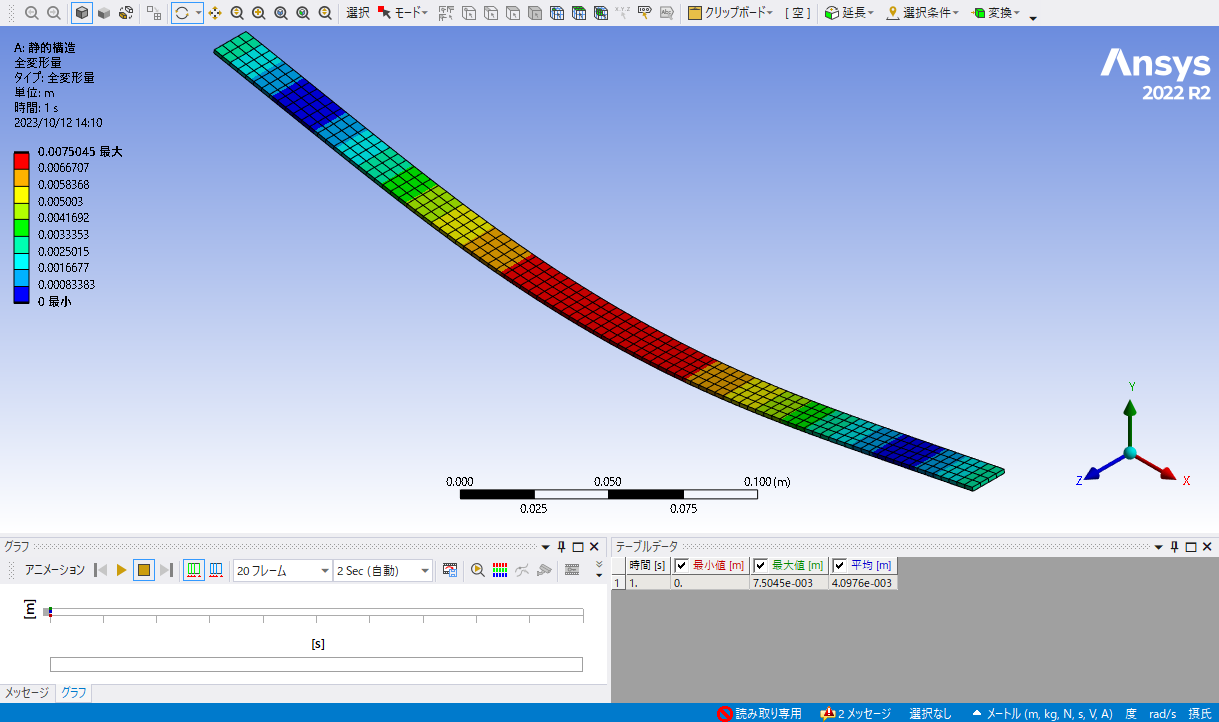Click the multicolor legend grid icon
This screenshot has width=1219, height=722.
(500, 570)
